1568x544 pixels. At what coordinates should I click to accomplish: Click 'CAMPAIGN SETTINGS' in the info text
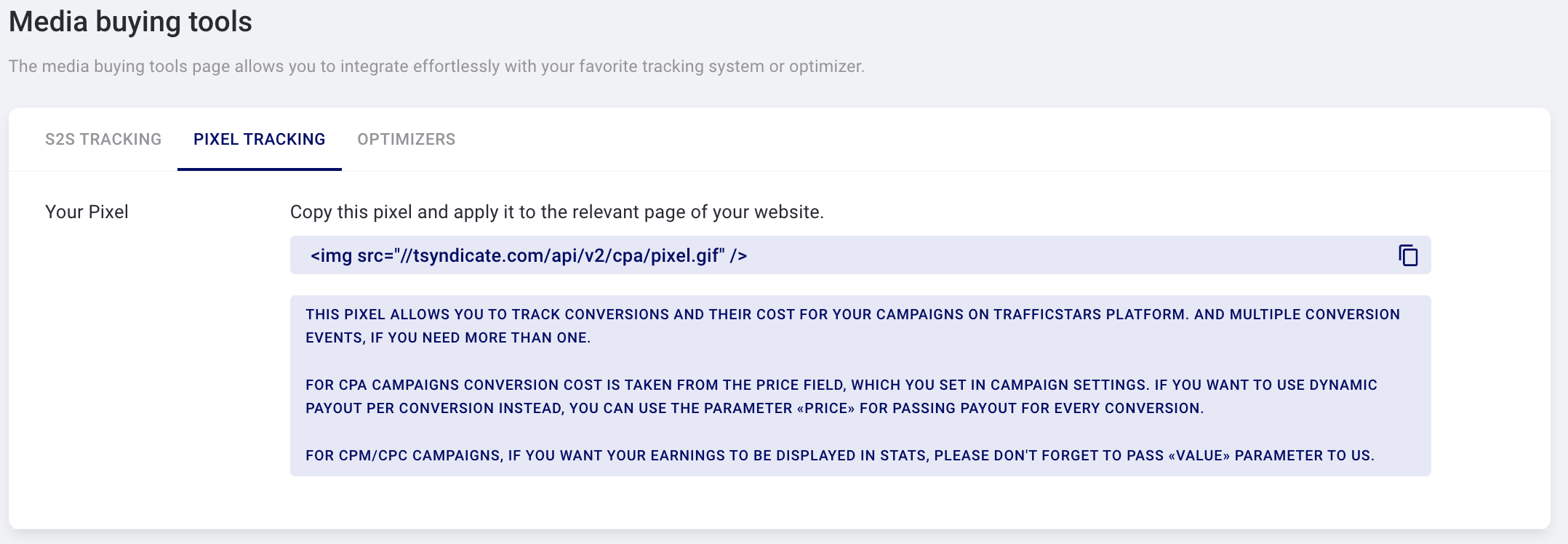point(1069,385)
